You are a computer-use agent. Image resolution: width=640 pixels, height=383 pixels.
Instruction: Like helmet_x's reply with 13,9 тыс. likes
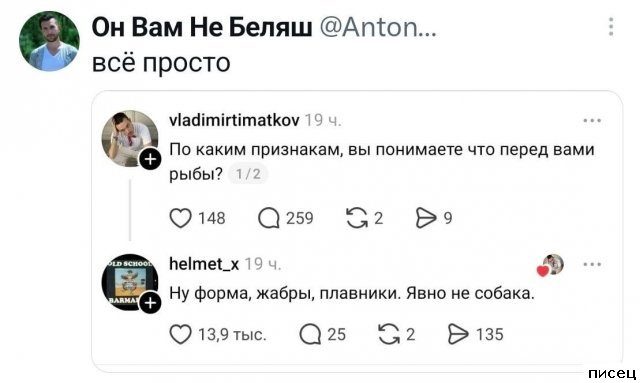pos(180,334)
